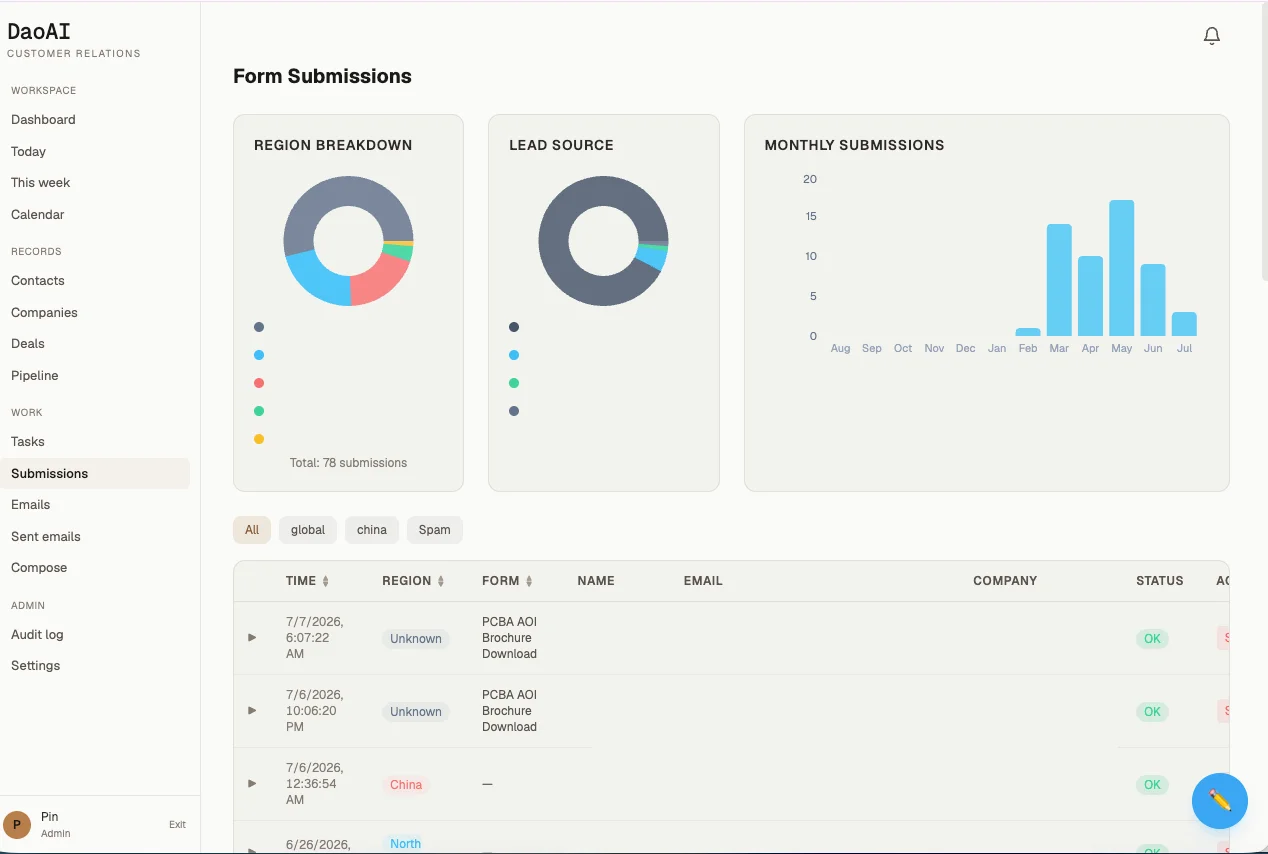Screen dimensions: 1268x854
Task: Expand the 7/6/2026 10:06:20 PM submission row
Action: tap(252, 710)
